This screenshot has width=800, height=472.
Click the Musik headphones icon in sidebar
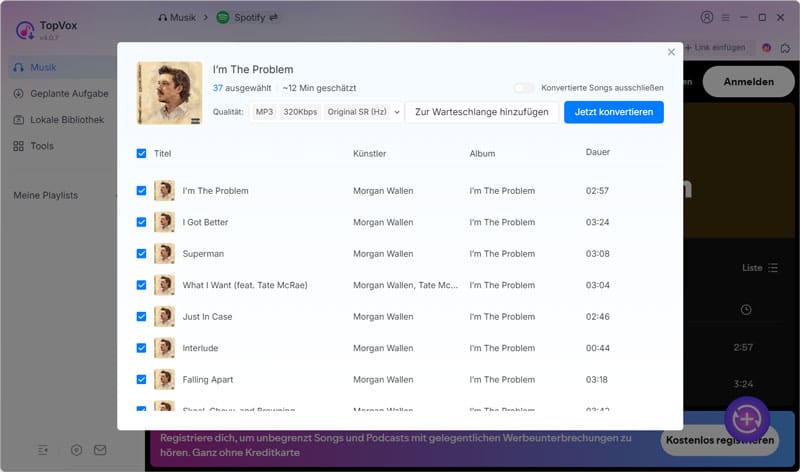pyautogui.click(x=18, y=67)
